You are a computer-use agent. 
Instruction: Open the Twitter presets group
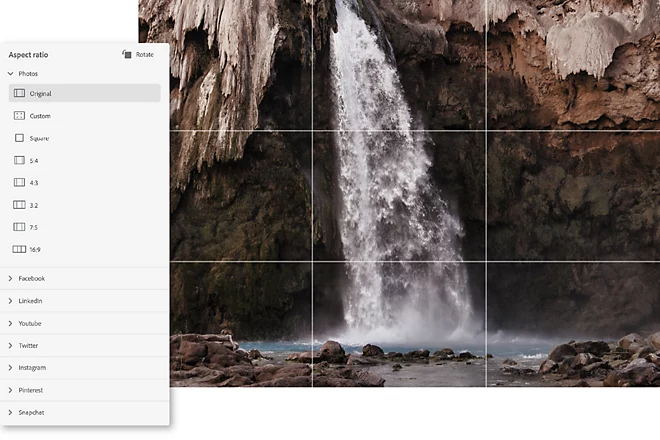(x=84, y=345)
